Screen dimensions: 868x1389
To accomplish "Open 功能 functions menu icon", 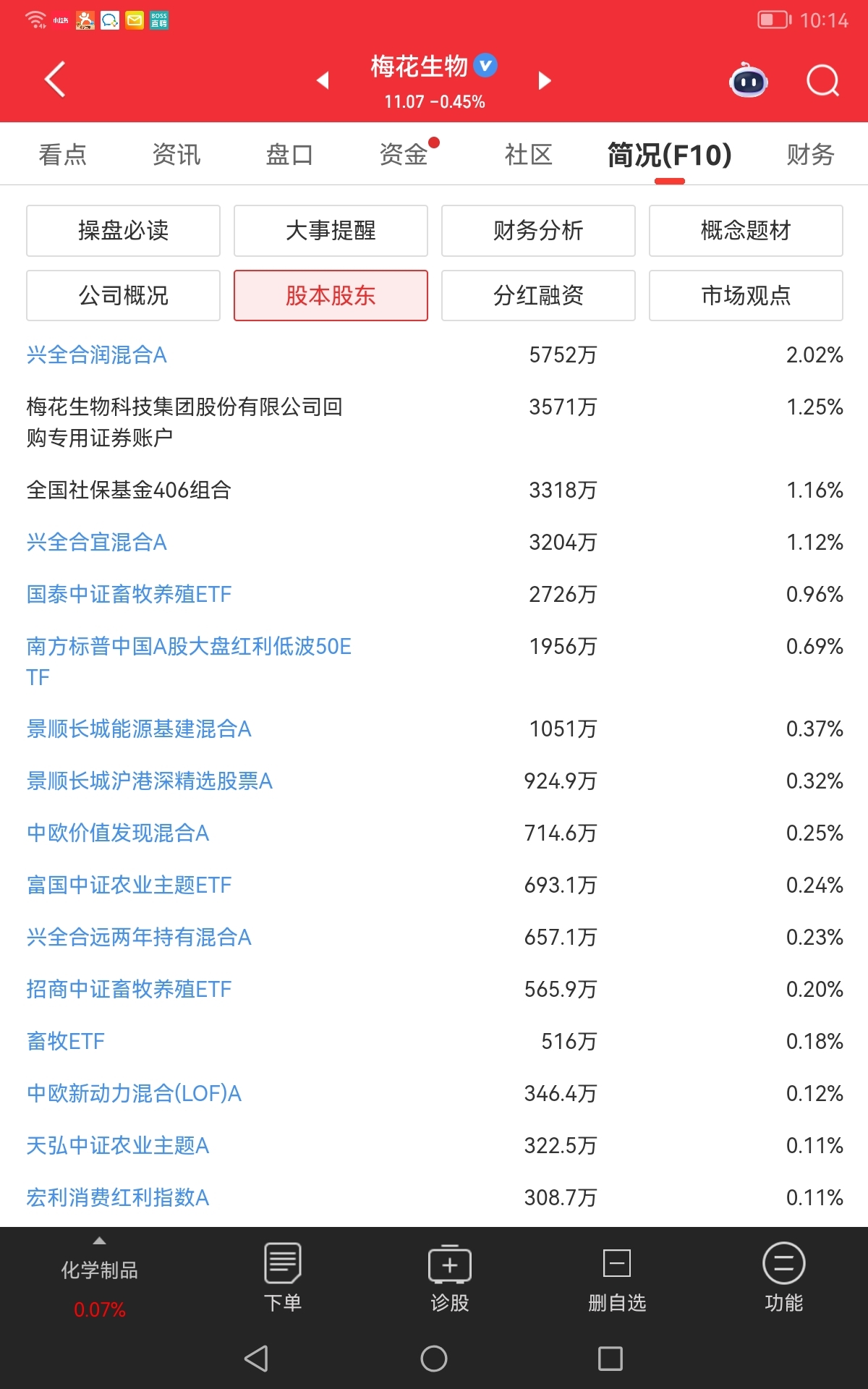I will click(784, 1278).
